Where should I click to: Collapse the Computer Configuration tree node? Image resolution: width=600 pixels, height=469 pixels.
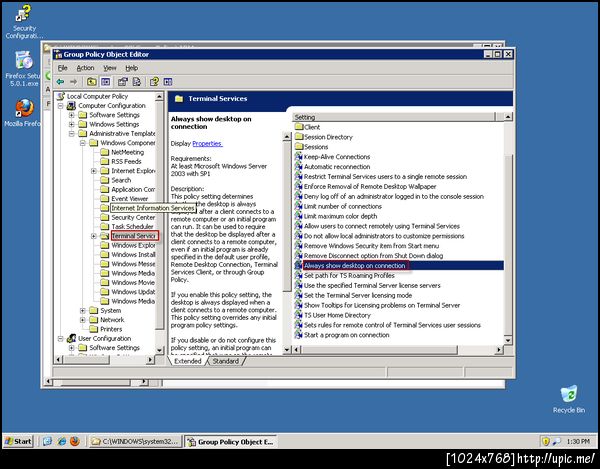pos(60,106)
